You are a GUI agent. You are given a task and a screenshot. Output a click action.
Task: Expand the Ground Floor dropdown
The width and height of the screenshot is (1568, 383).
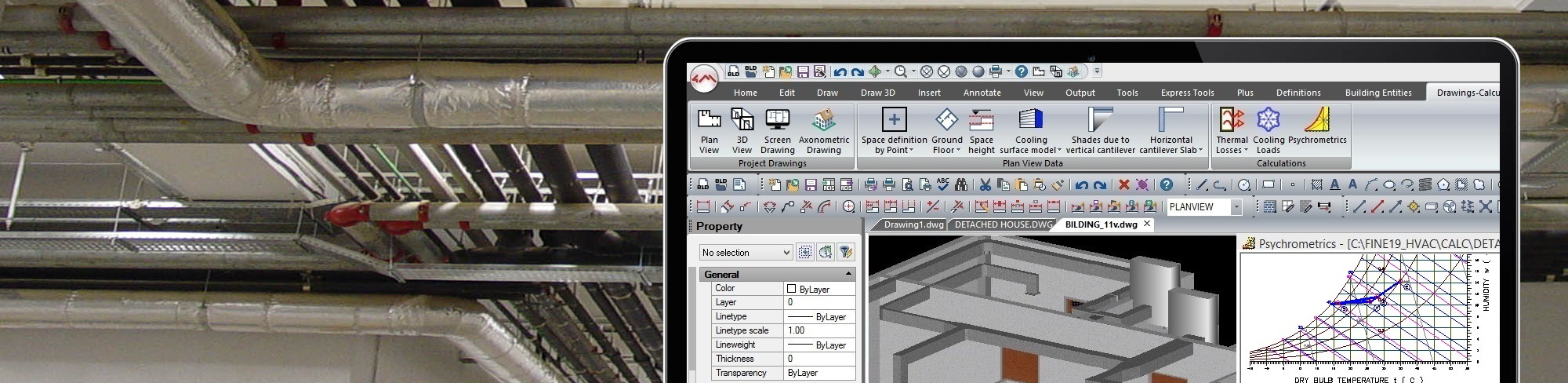(958, 150)
